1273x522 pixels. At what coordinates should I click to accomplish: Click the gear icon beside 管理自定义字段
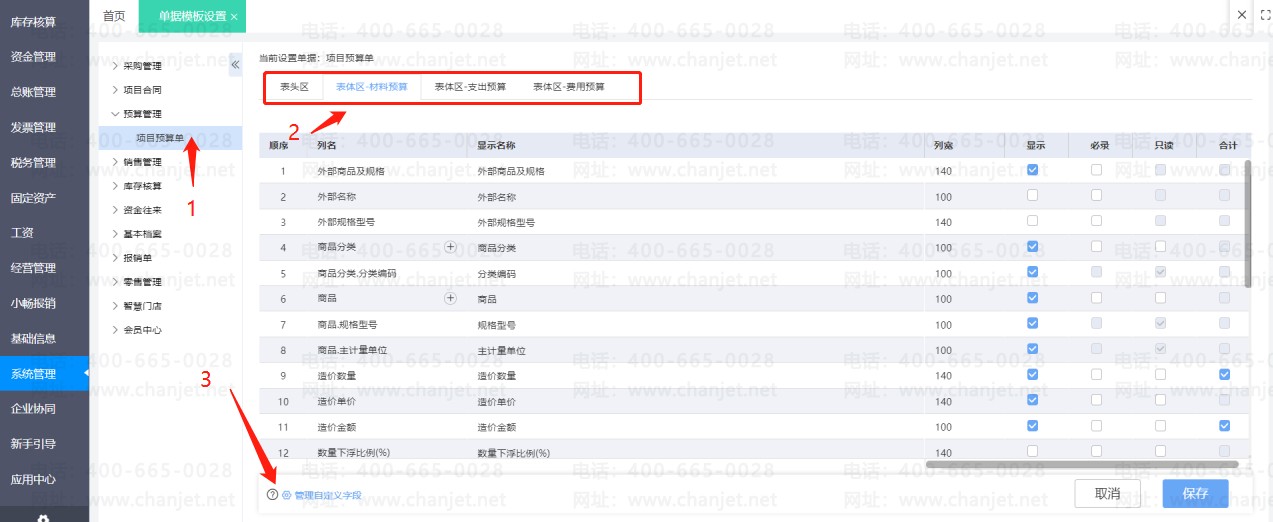point(286,495)
